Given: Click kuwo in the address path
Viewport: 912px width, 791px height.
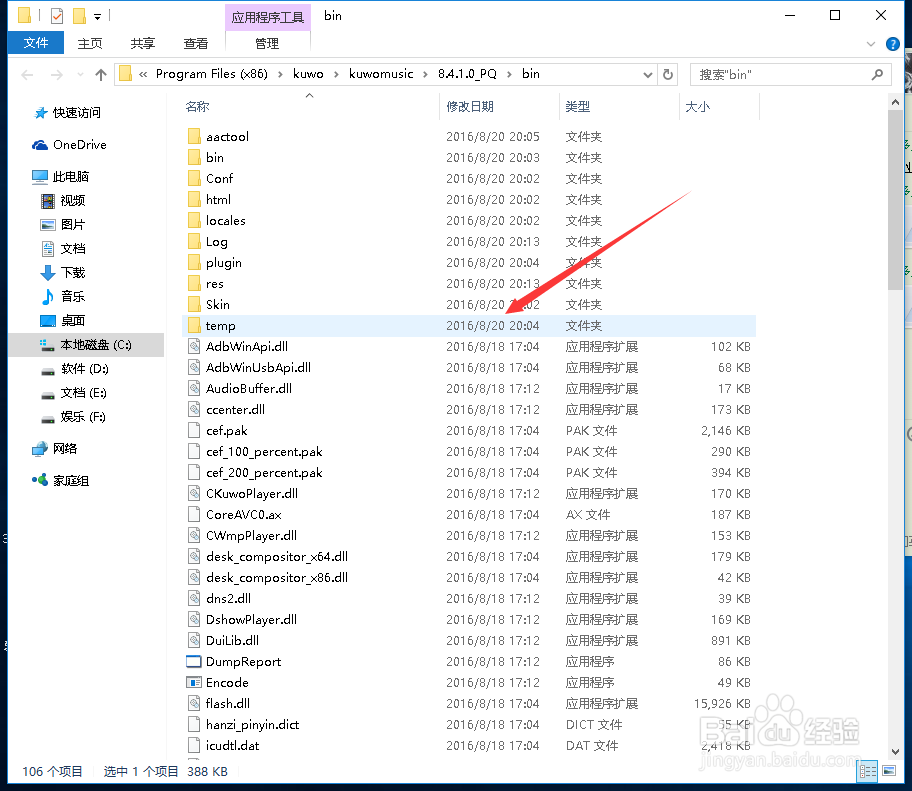Looking at the screenshot, I should click(308, 74).
